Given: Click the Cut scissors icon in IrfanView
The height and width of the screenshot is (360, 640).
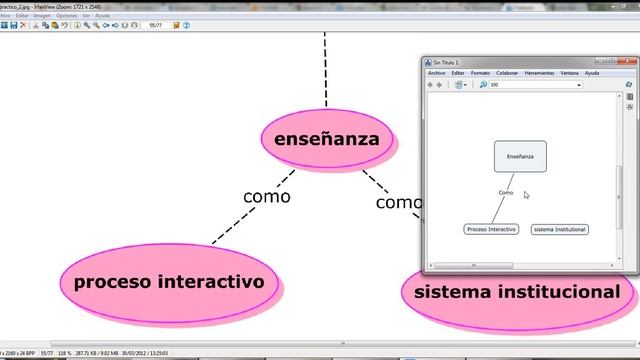Looking at the screenshot, I should click(36, 25).
